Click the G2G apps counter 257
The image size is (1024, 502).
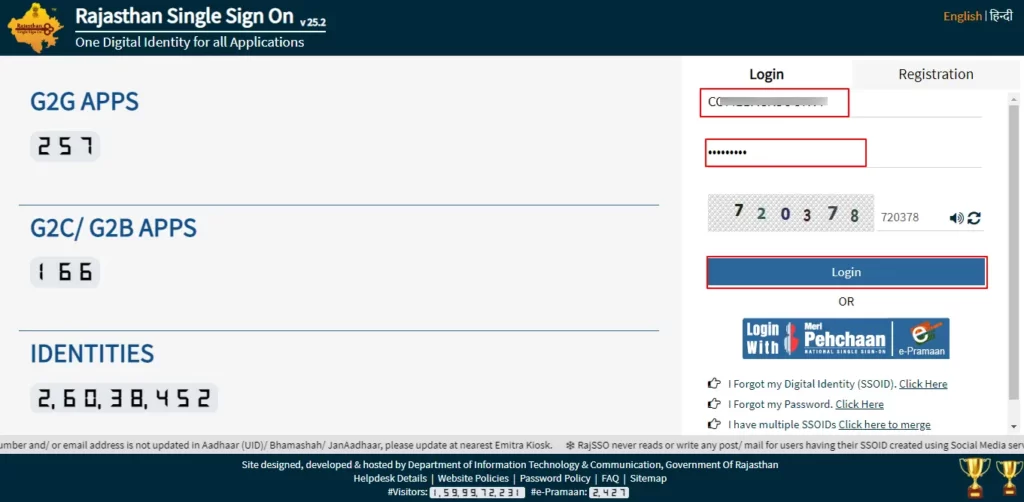point(65,146)
